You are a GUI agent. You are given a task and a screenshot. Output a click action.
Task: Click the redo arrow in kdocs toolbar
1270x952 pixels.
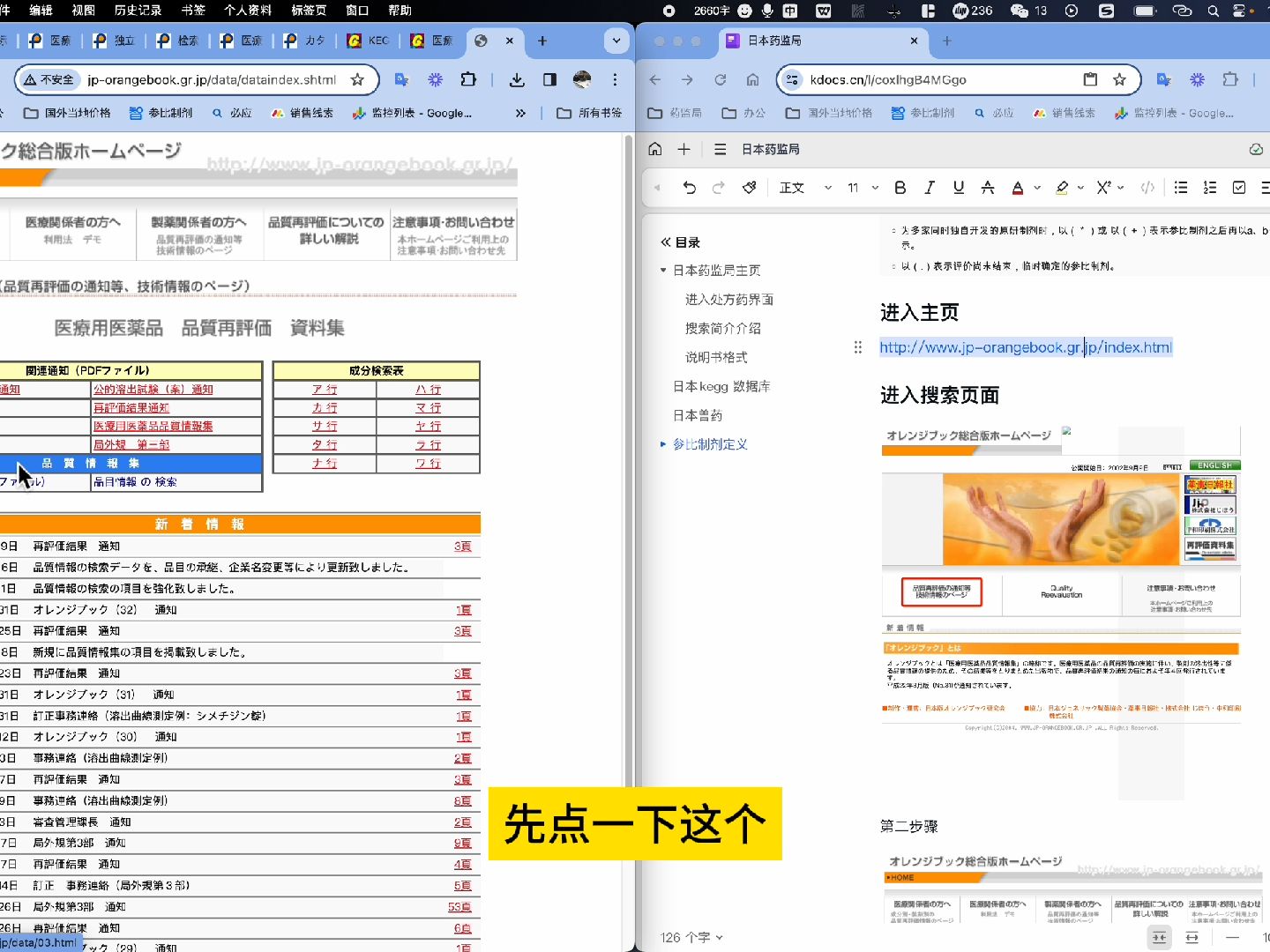tap(718, 187)
